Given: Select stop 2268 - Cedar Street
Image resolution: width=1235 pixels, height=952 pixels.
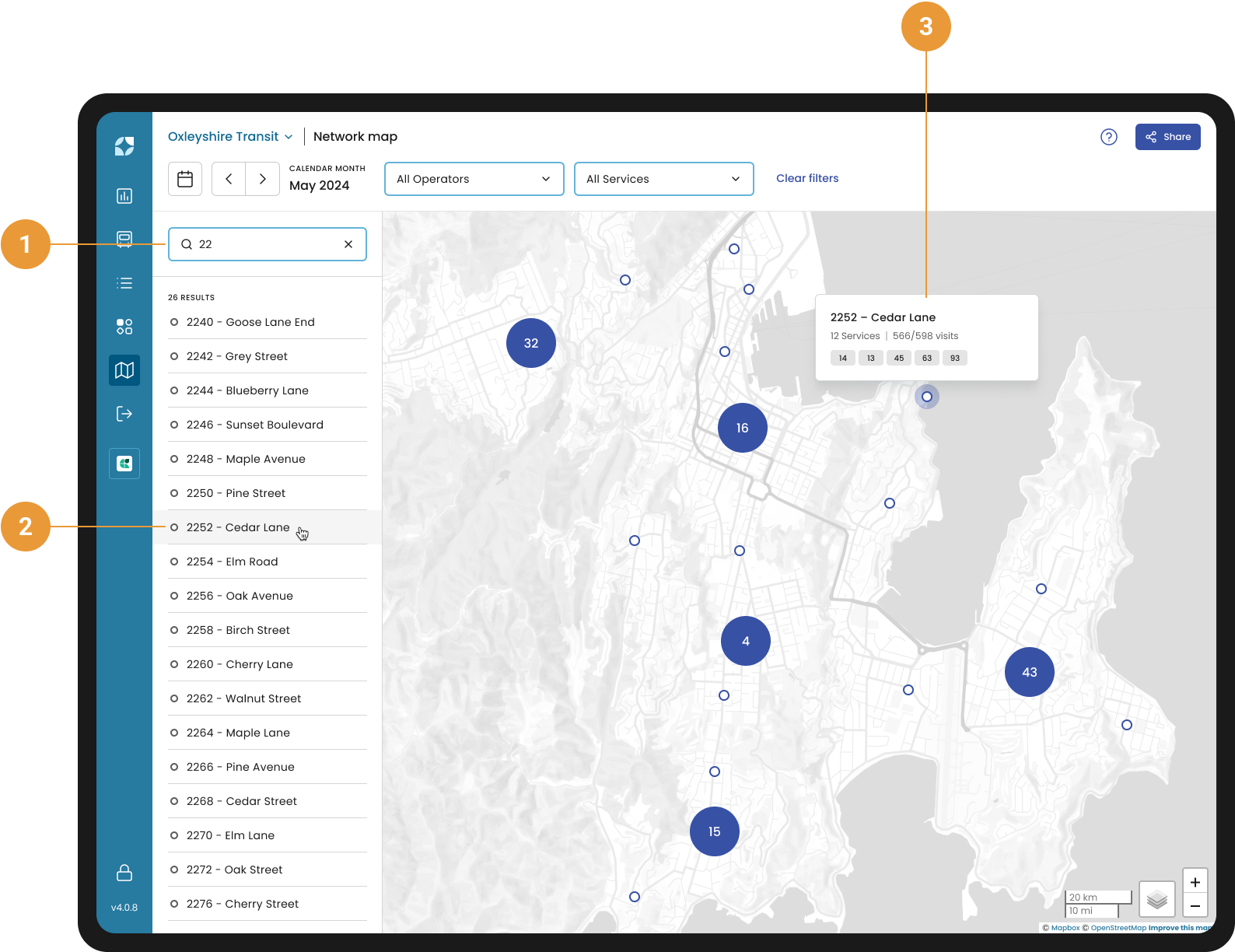Looking at the screenshot, I should coord(268,801).
